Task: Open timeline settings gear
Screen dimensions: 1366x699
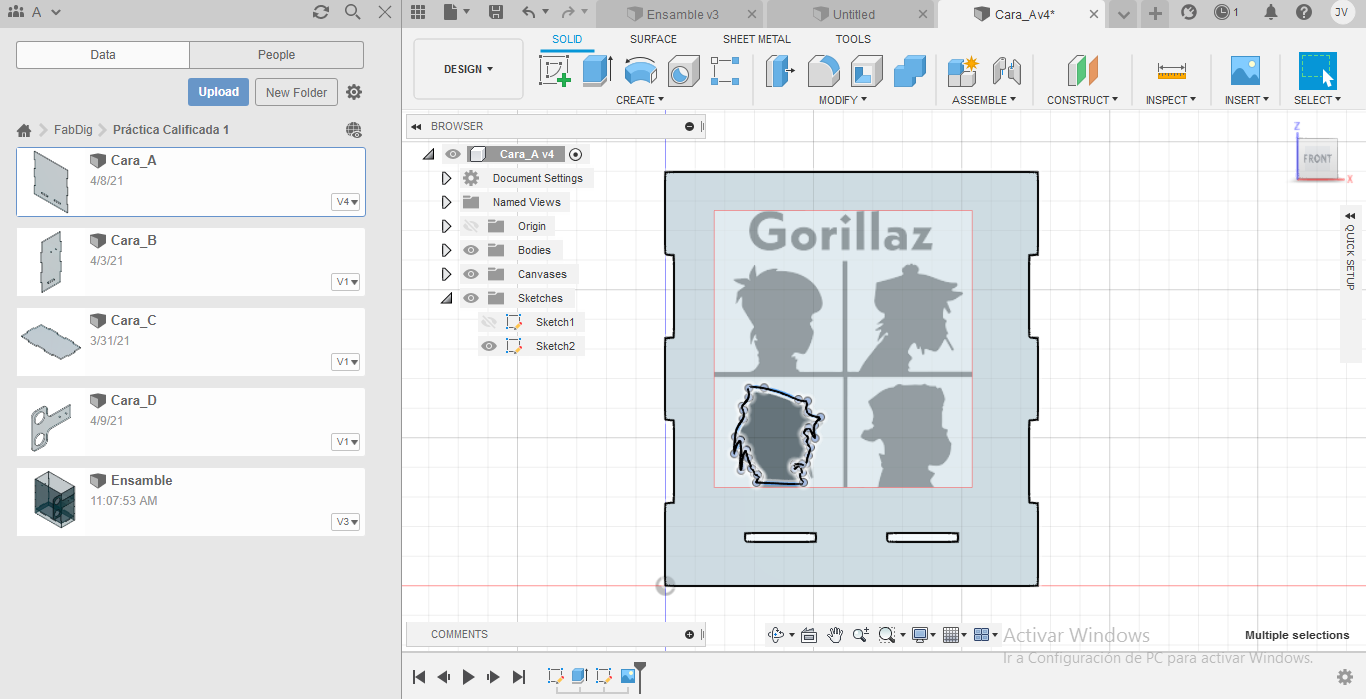Action: [1345, 677]
